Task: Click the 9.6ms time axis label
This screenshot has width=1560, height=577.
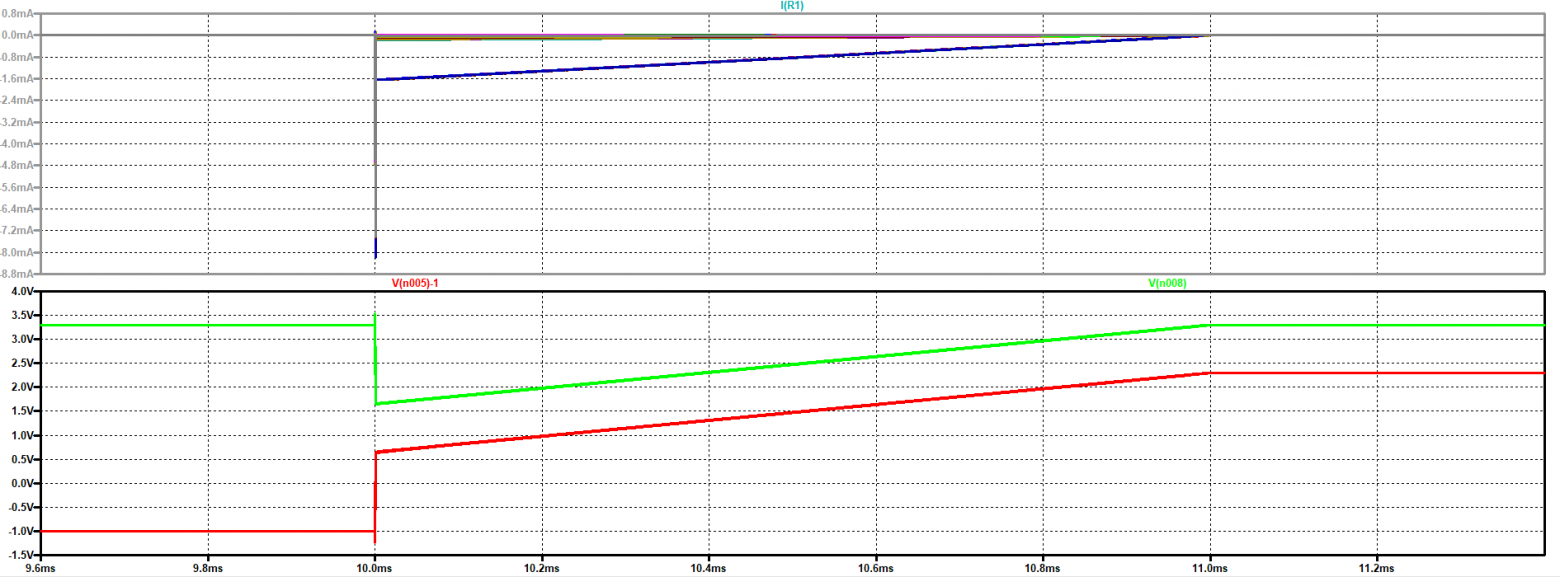Action: (40, 568)
